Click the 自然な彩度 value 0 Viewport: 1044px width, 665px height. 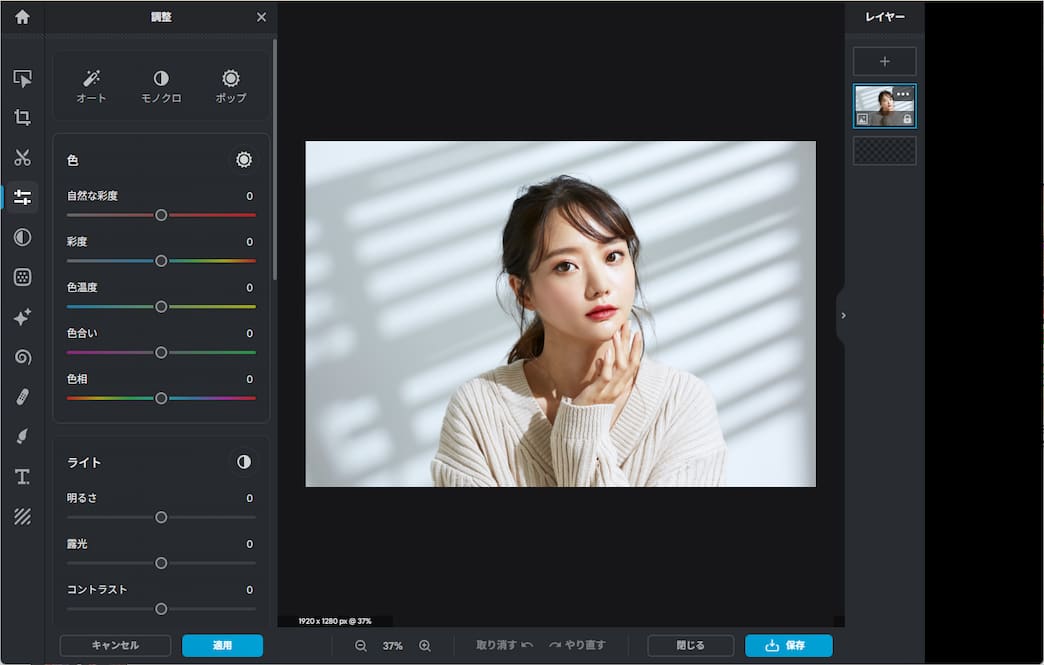(250, 196)
